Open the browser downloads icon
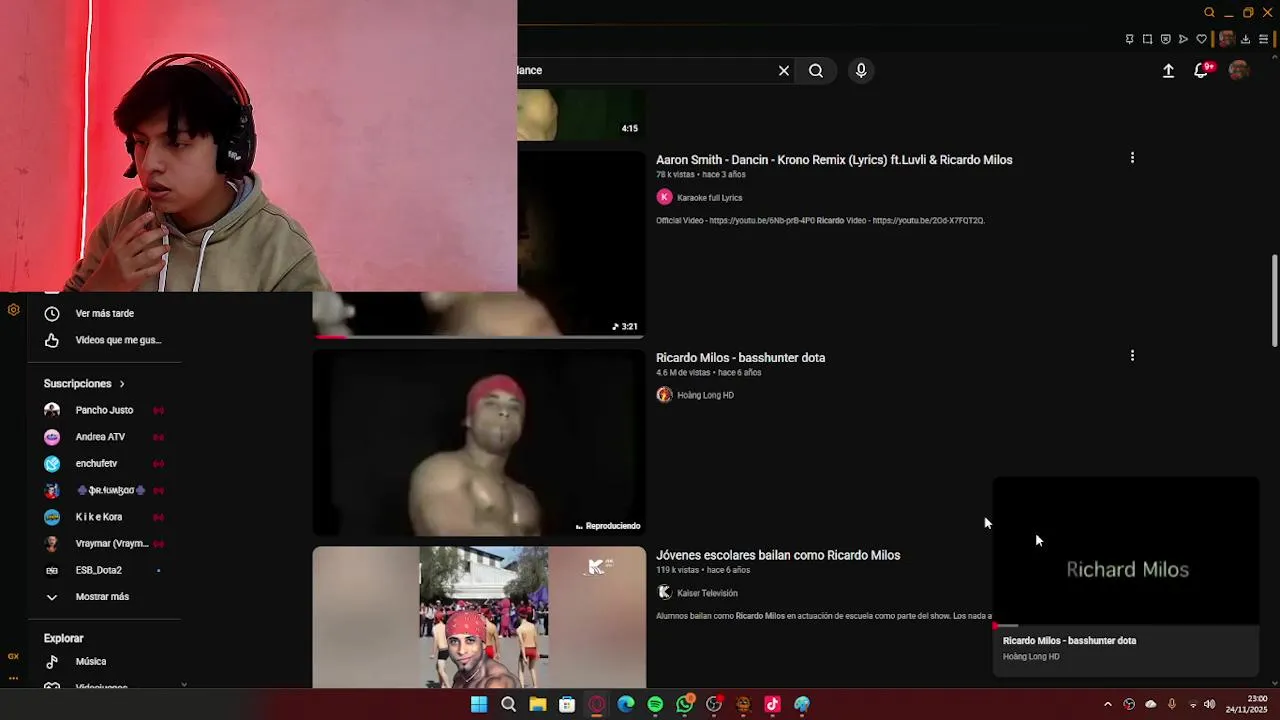 [x=1245, y=40]
